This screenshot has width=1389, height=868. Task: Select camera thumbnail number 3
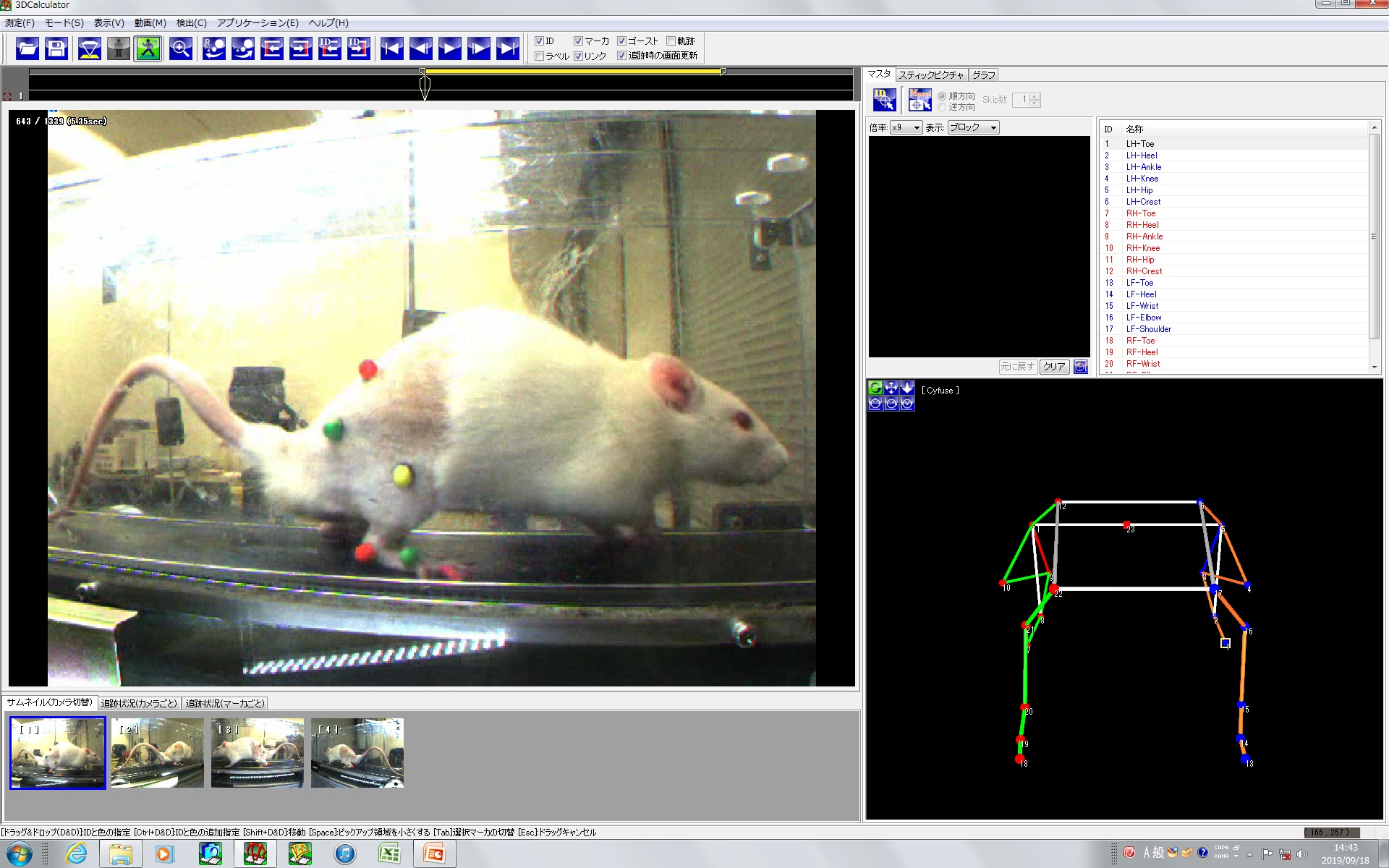click(258, 752)
